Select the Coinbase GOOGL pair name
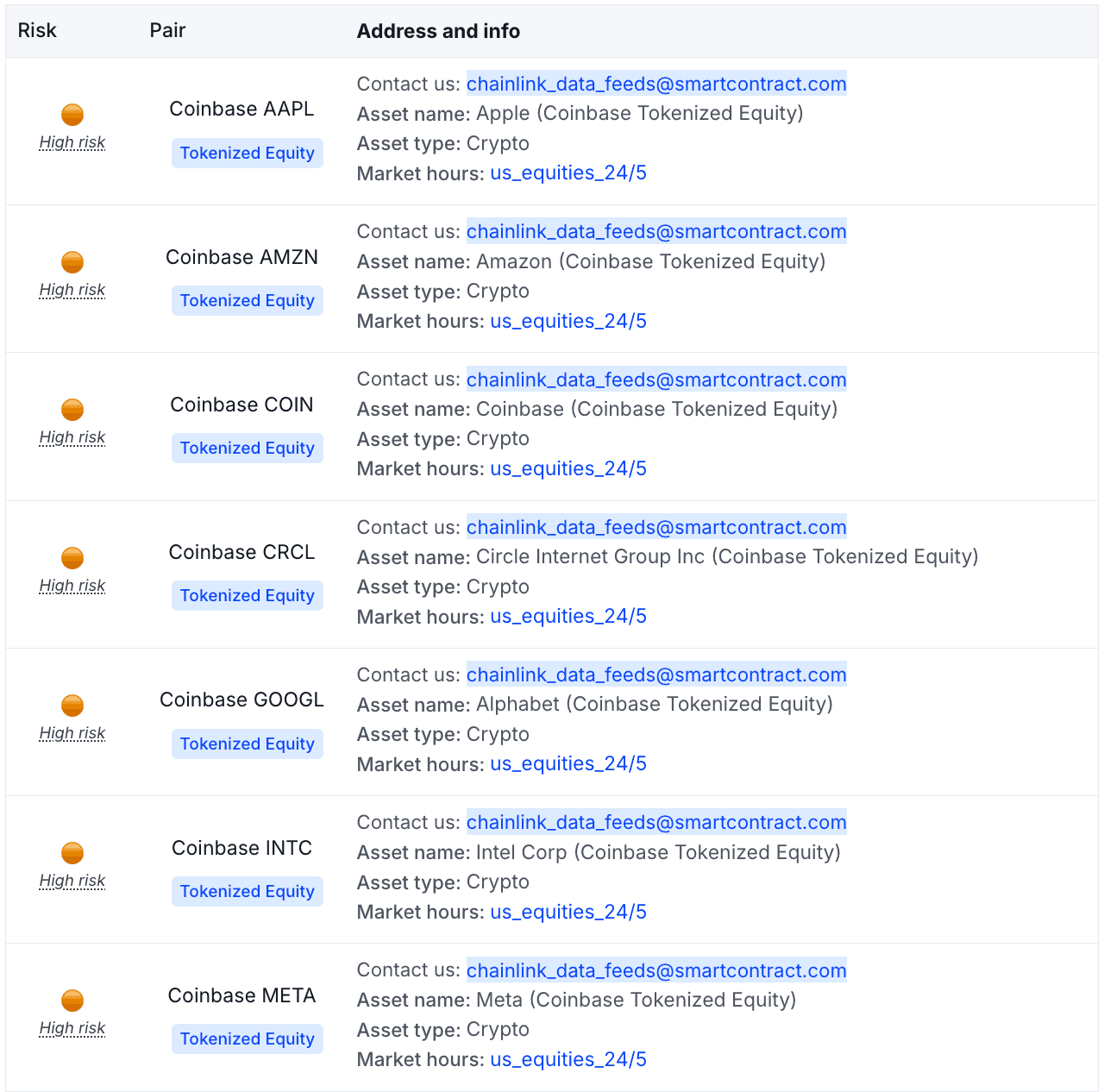Image resolution: width=1104 pixels, height=1092 pixels. coord(241,700)
